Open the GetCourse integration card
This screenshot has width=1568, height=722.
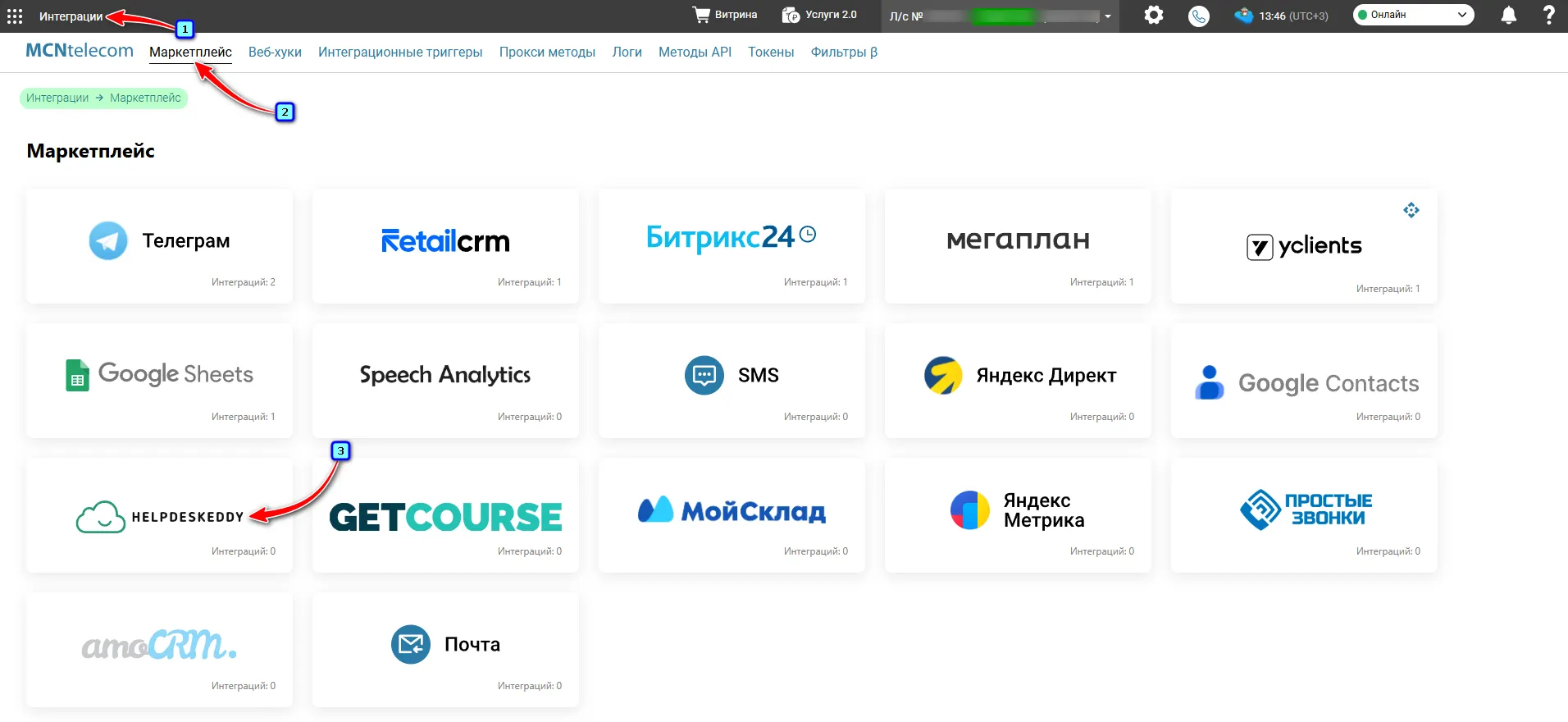click(445, 515)
